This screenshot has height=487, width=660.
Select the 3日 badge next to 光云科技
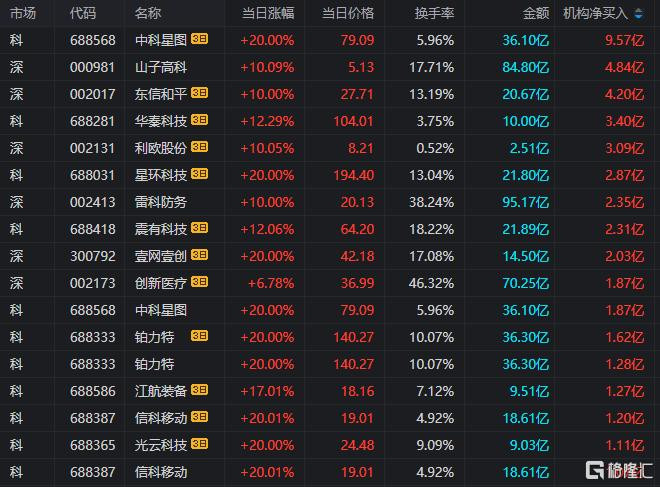(x=200, y=444)
